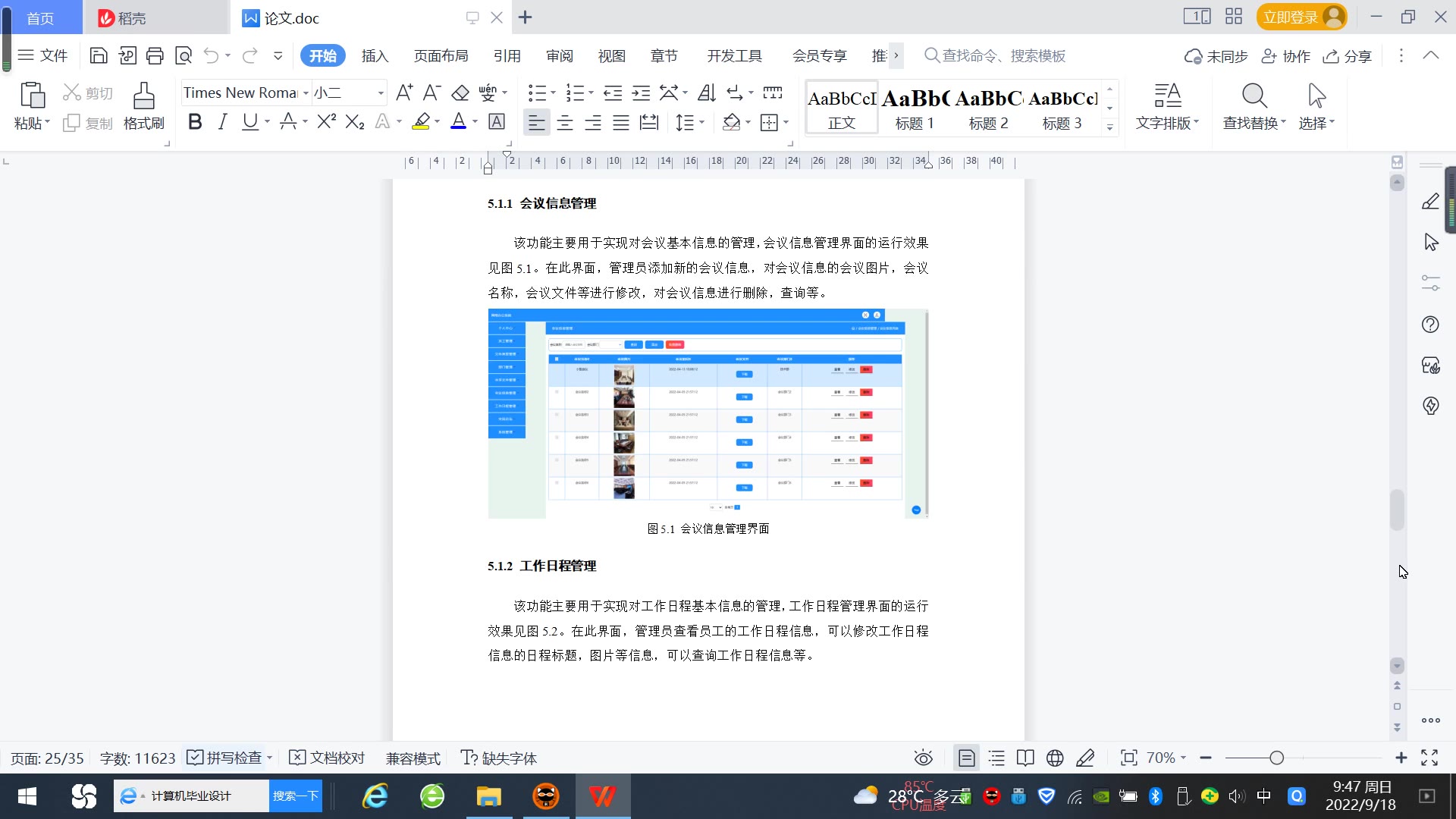Open Print Preview icon
1456x819 pixels.
(184, 55)
